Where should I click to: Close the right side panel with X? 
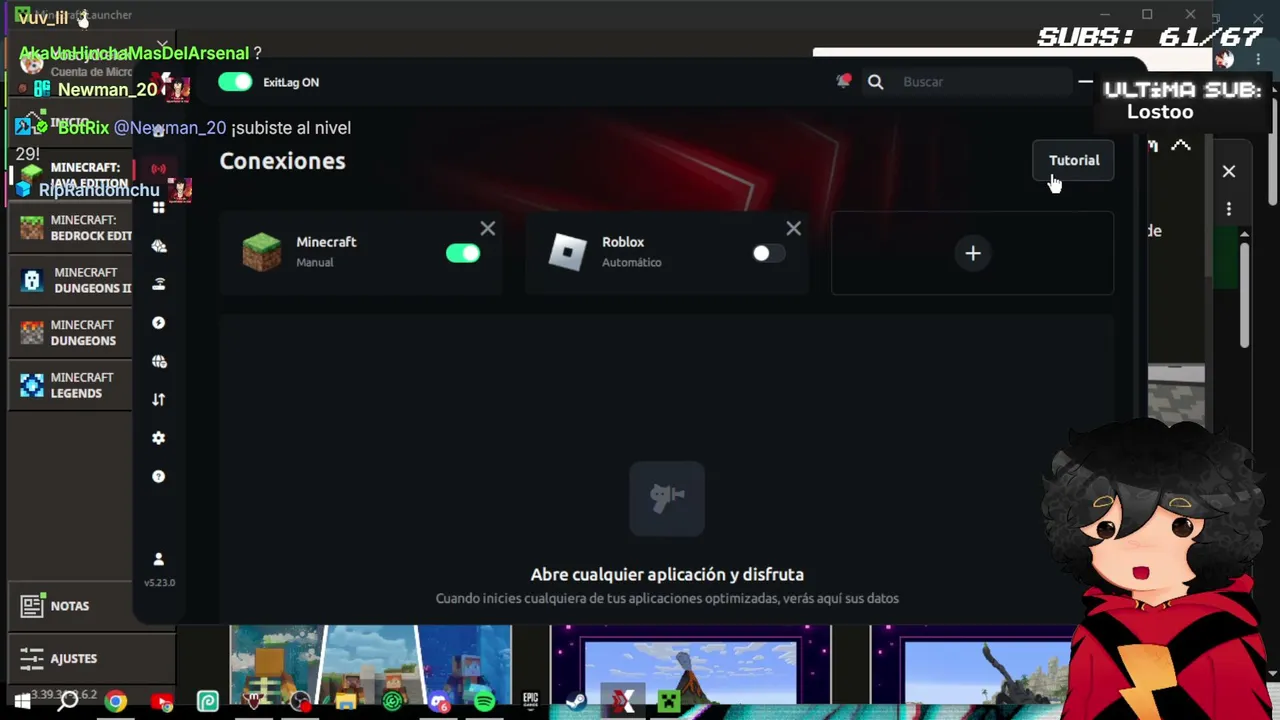coord(1229,172)
